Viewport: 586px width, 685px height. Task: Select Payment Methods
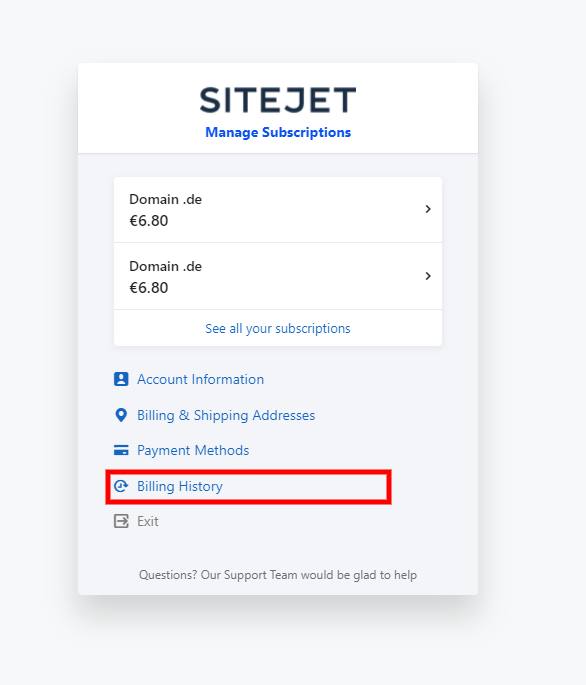click(193, 450)
